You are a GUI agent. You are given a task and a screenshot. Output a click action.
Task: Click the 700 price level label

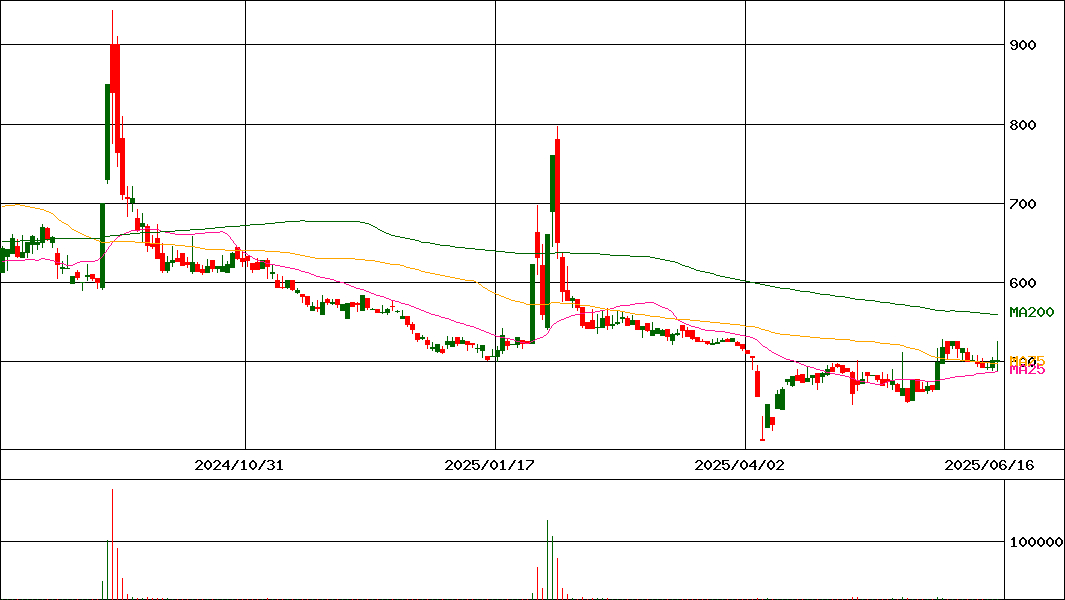pyautogui.click(x=1022, y=204)
